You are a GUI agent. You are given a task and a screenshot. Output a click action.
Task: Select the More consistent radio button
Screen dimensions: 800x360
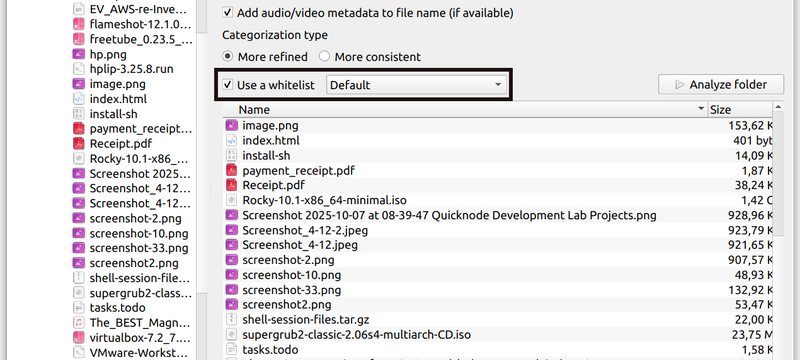(x=324, y=56)
